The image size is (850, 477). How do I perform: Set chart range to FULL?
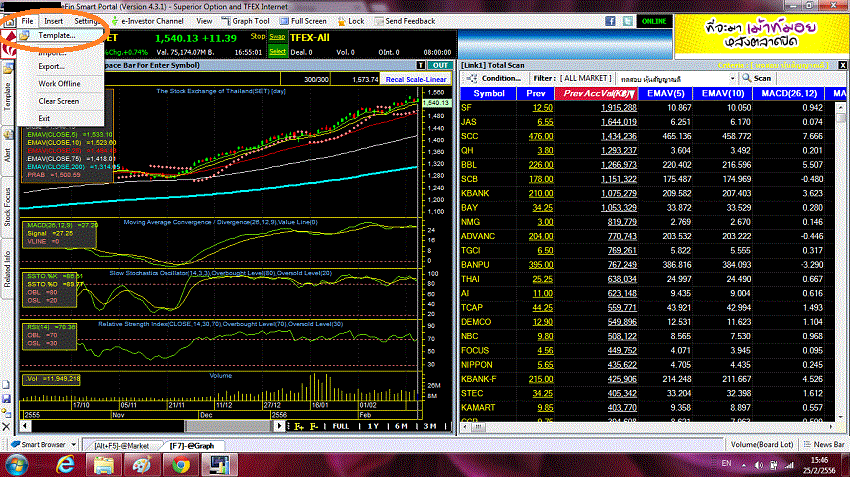(340, 427)
